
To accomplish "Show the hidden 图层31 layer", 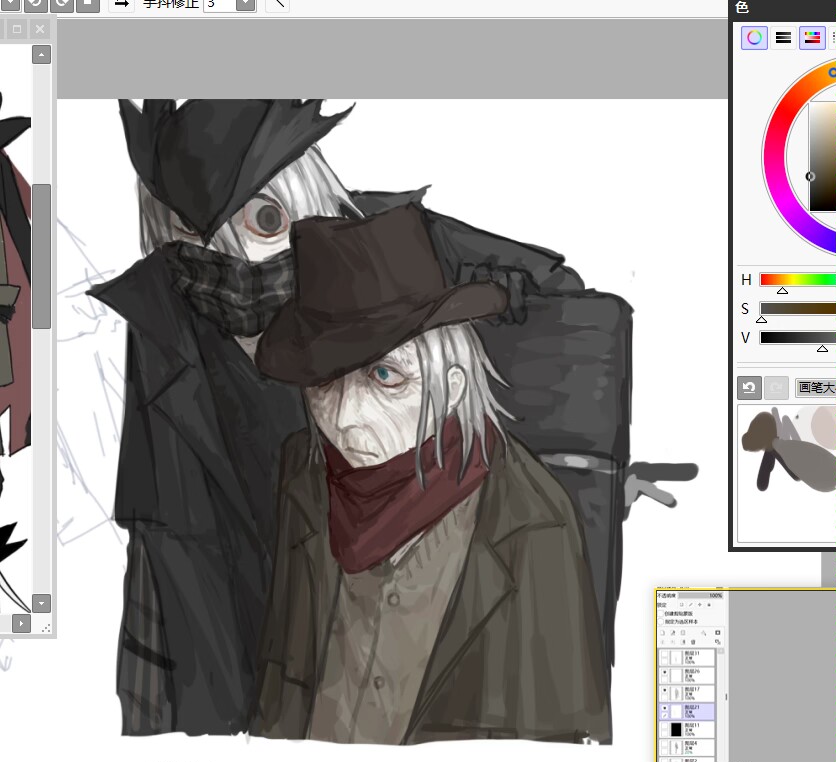I will click(x=665, y=653).
